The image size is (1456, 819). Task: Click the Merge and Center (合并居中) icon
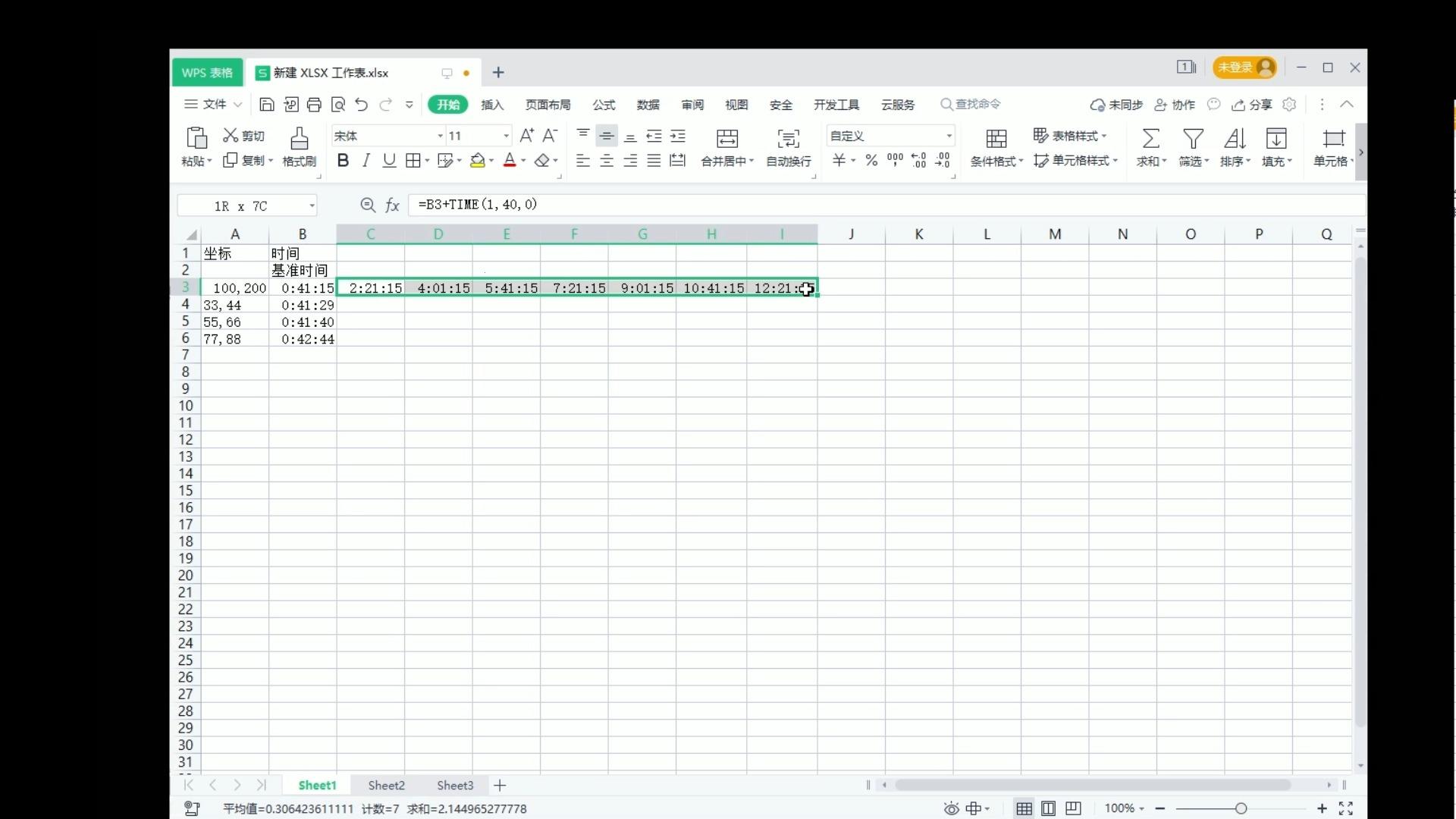(726, 139)
